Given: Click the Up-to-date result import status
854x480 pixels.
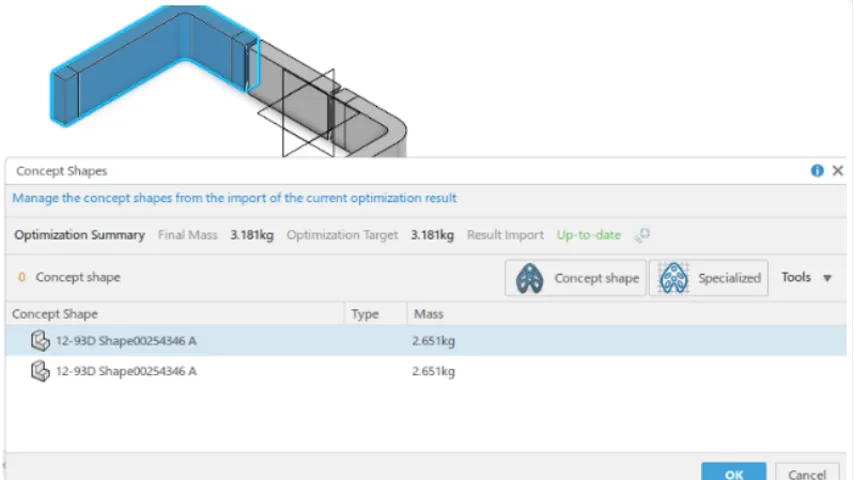Looking at the screenshot, I should [x=588, y=235].
